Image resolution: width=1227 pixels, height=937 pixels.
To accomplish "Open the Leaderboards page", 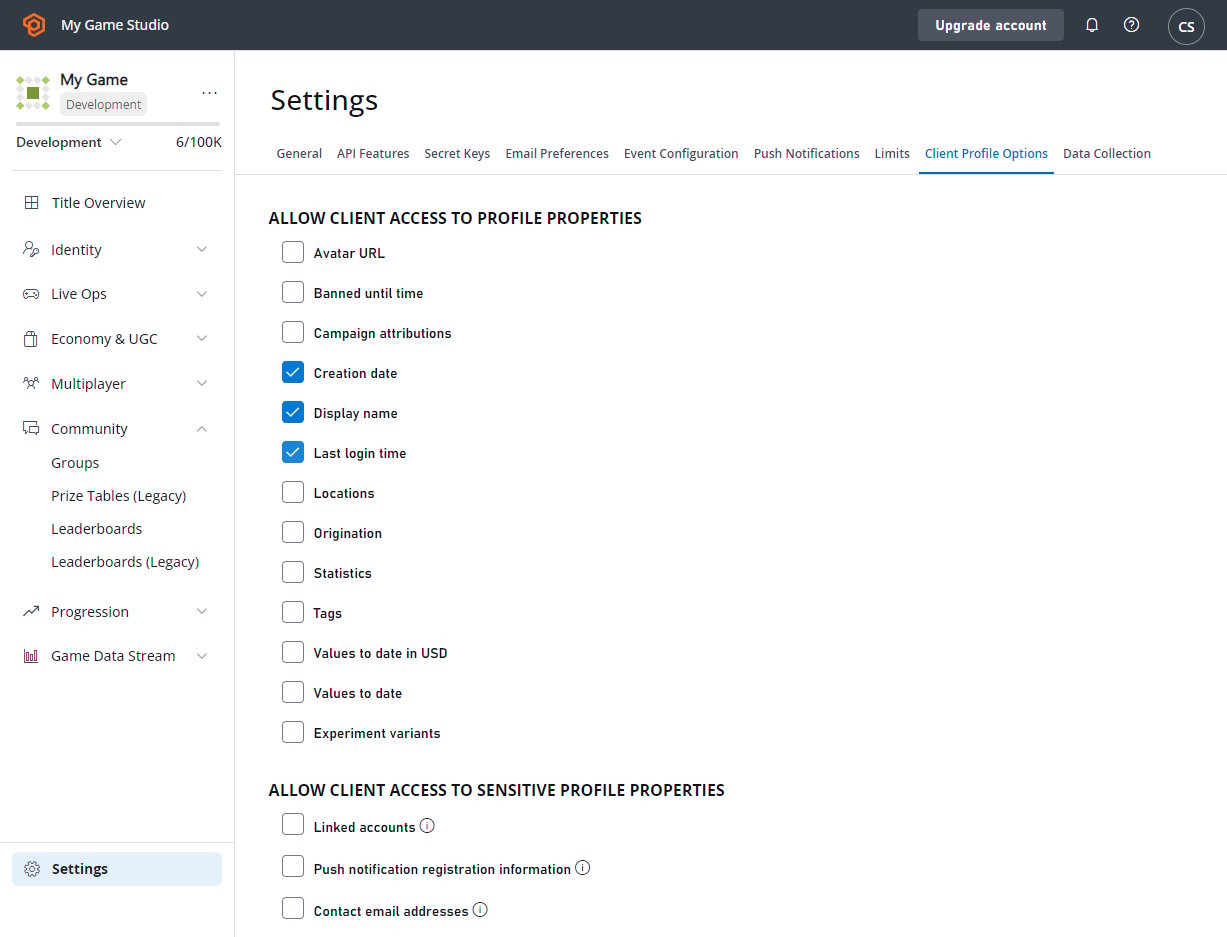I will [x=97, y=529].
